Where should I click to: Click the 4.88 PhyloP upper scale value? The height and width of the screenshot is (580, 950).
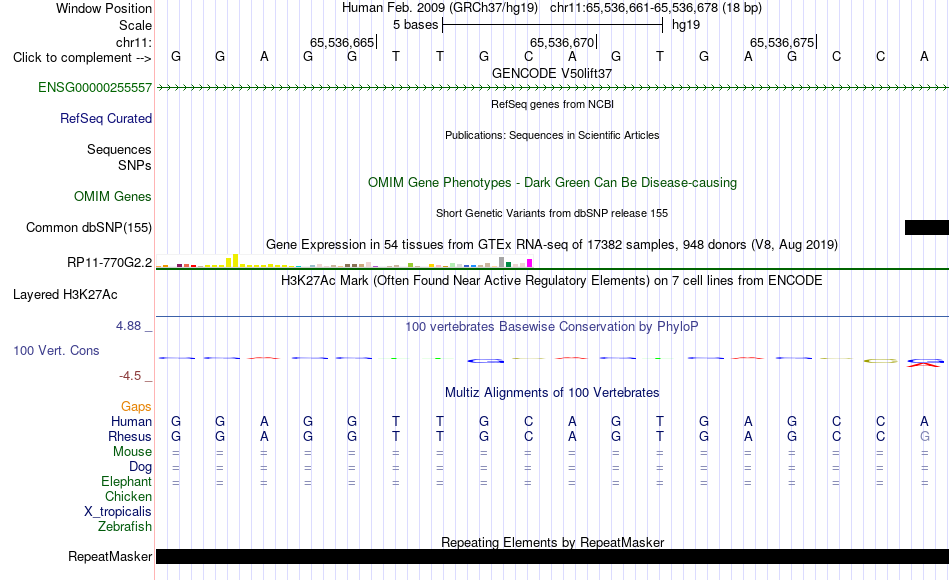point(128,326)
